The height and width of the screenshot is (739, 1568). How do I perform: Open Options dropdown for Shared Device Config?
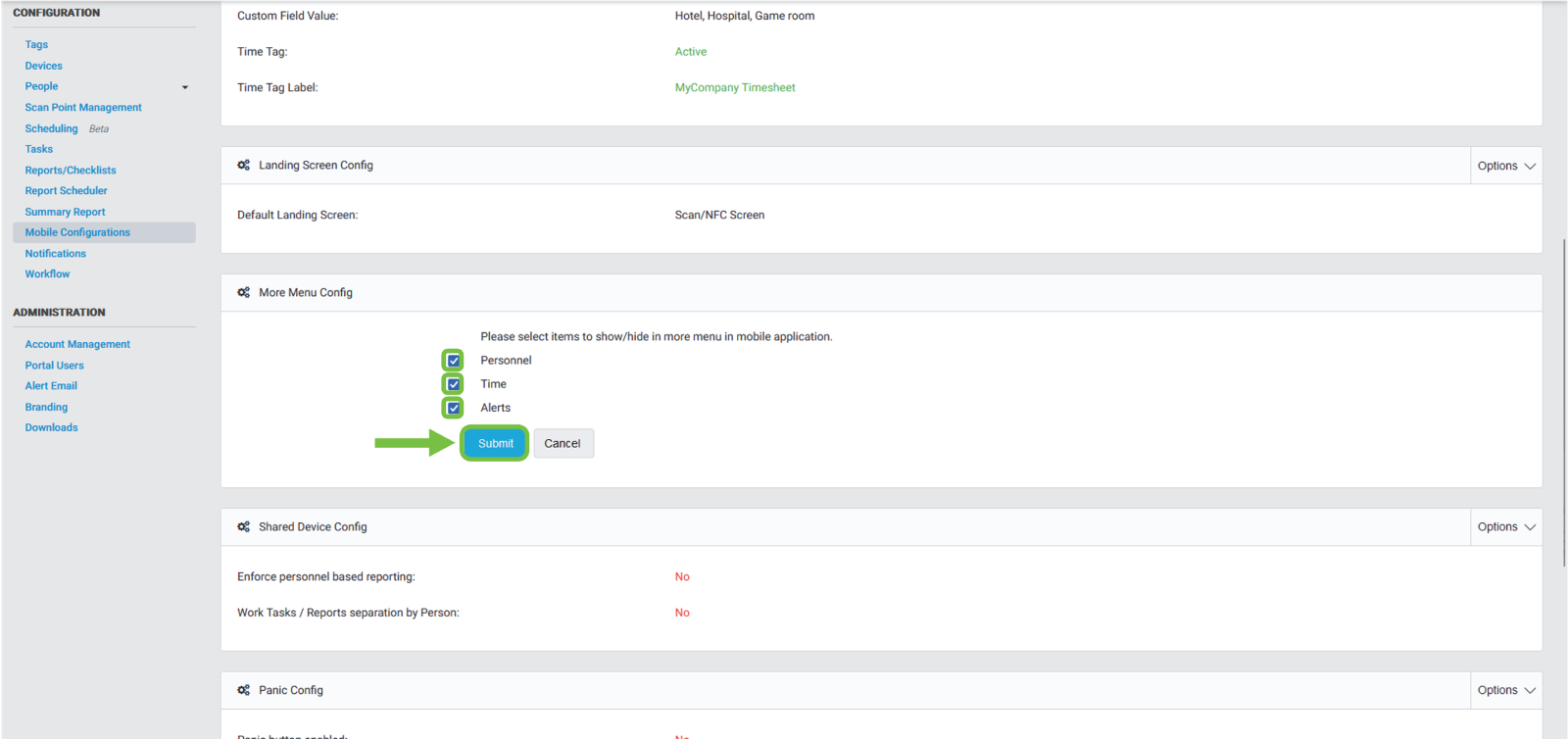click(x=1505, y=527)
